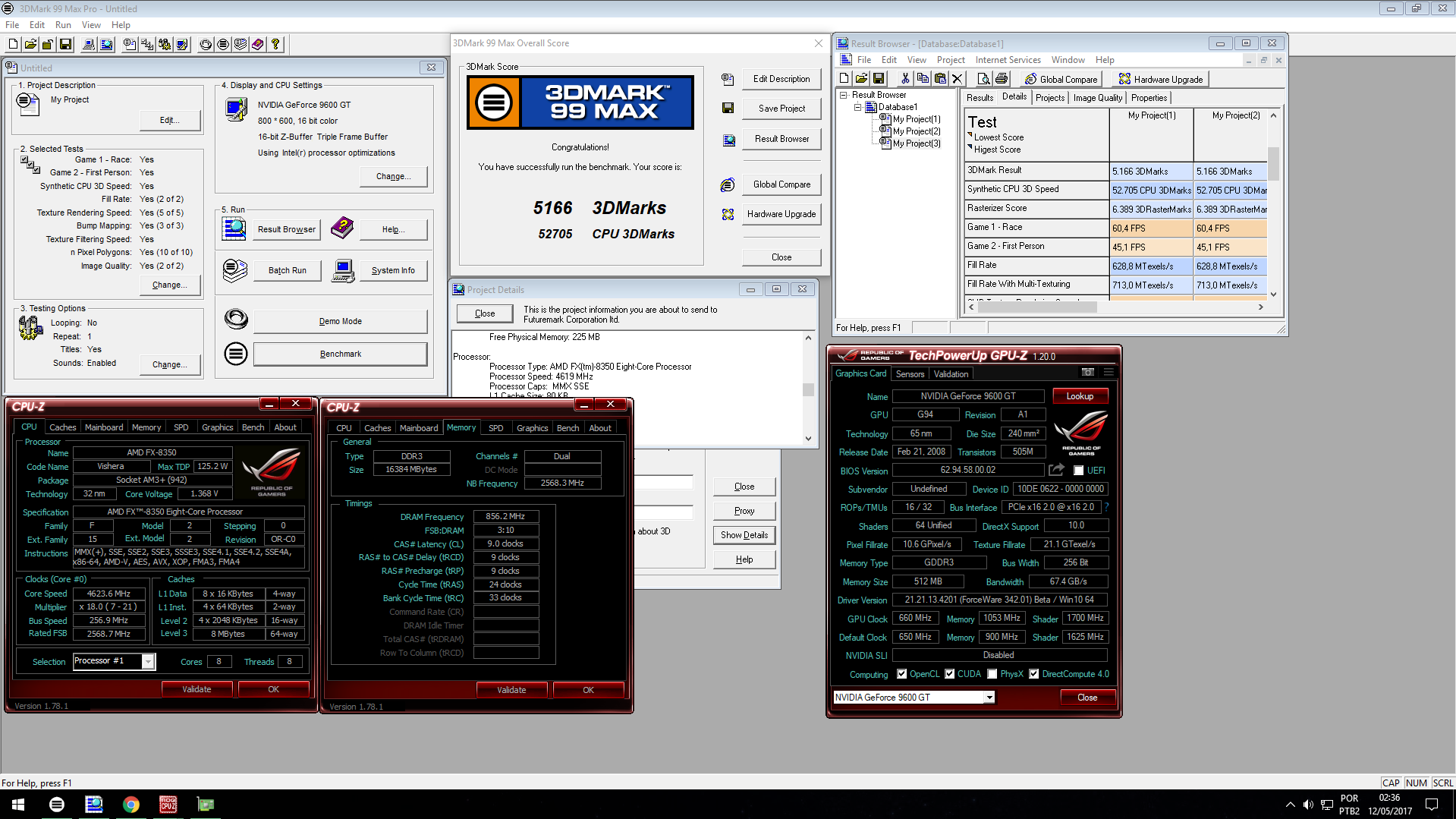Click the Lookup button in GPU-Z
The width and height of the screenshot is (1456, 819).
(1080, 396)
